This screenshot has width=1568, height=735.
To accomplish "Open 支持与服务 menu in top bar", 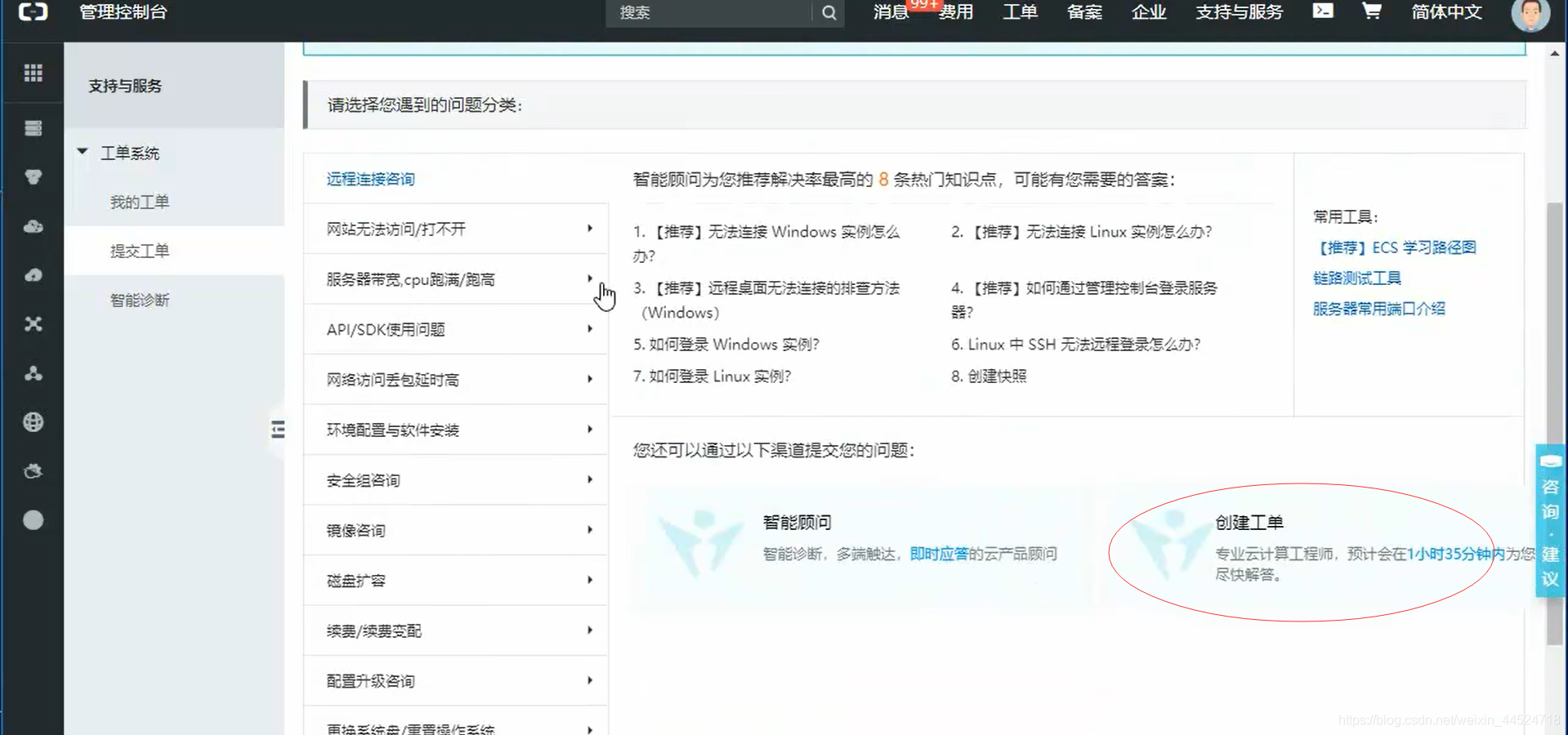I will coord(1240,12).
